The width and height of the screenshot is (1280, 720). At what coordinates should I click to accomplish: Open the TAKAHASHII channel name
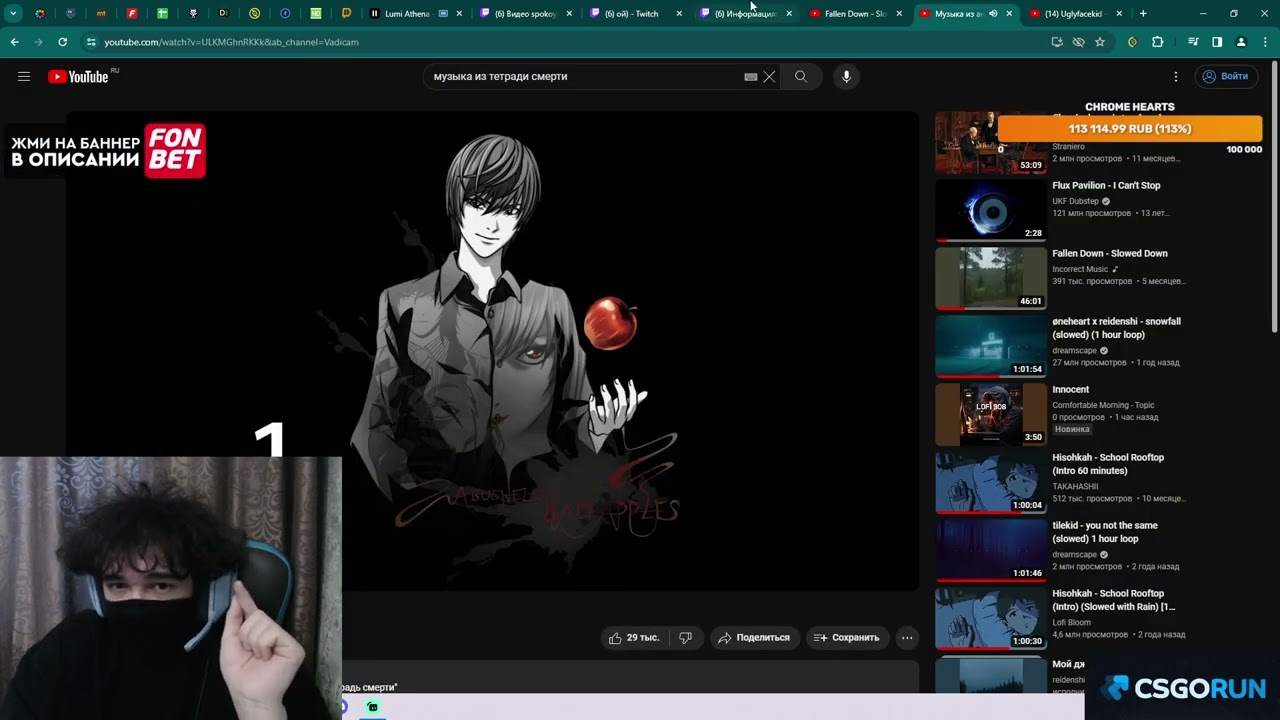[1075, 487]
